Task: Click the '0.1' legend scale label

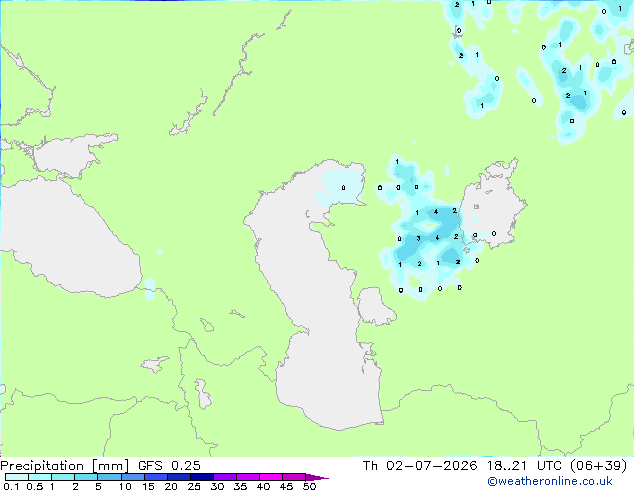Action: click(x=11, y=486)
